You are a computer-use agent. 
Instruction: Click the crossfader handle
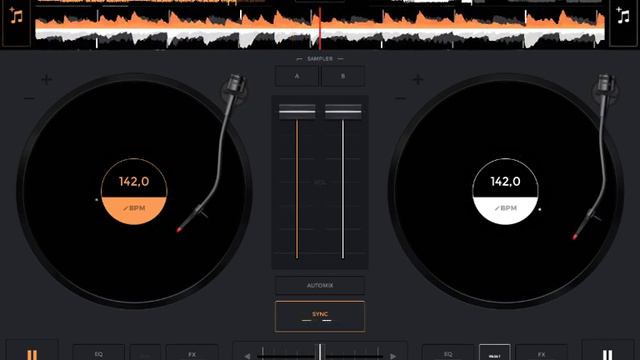(320, 353)
